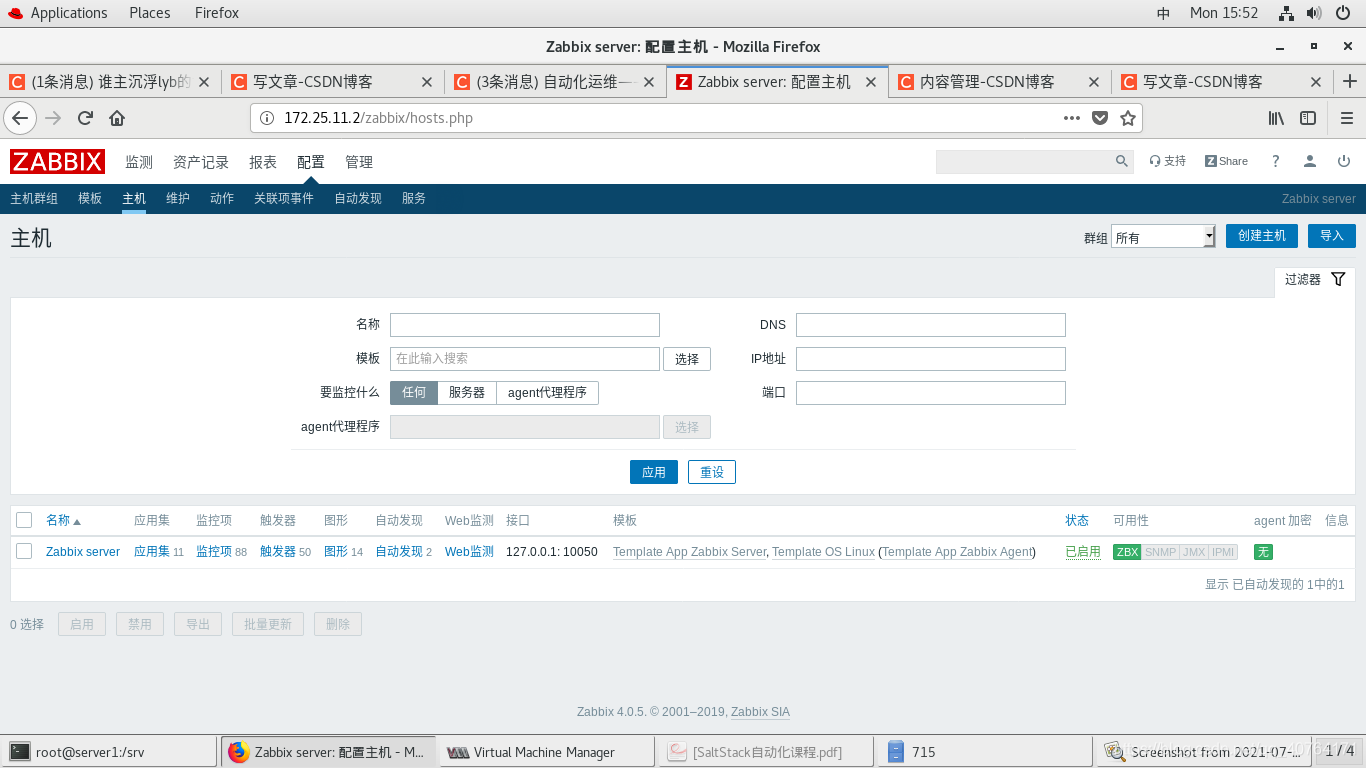Open a new Firefox tab
1366x768 pixels.
point(1350,82)
